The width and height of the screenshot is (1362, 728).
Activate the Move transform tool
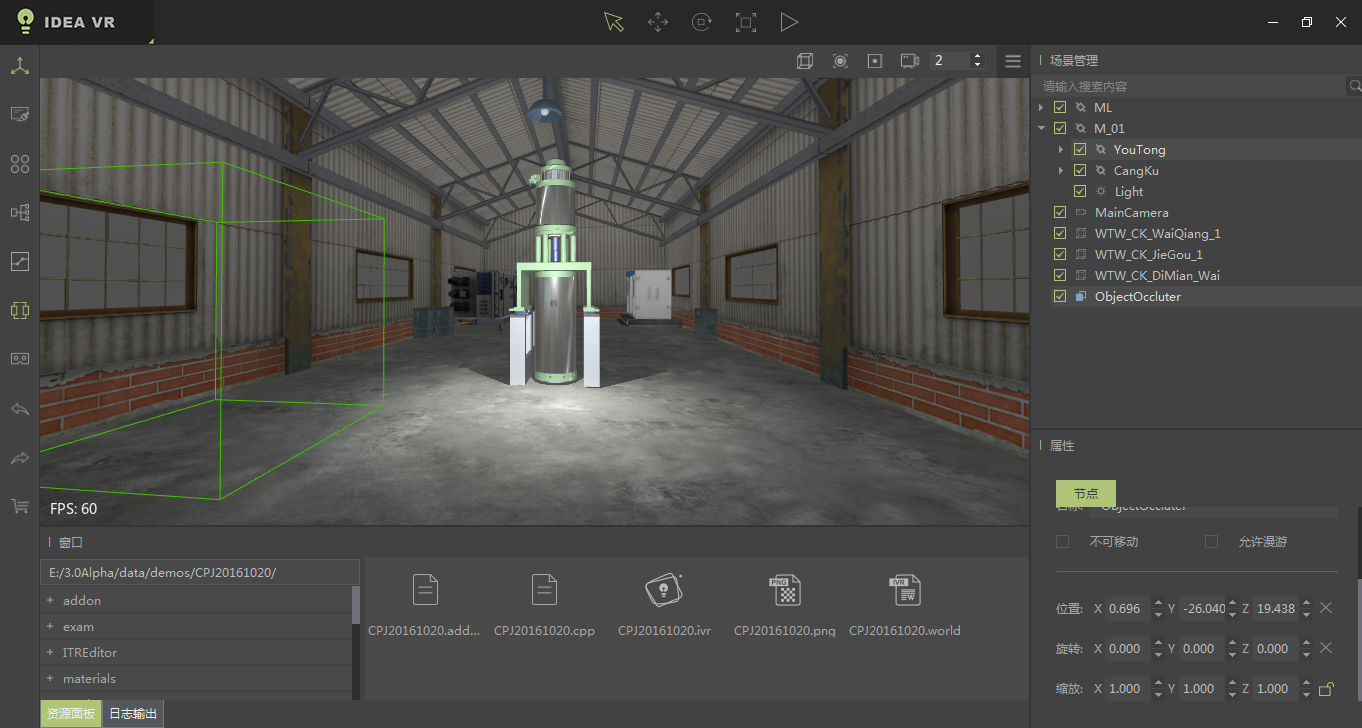(x=658, y=21)
